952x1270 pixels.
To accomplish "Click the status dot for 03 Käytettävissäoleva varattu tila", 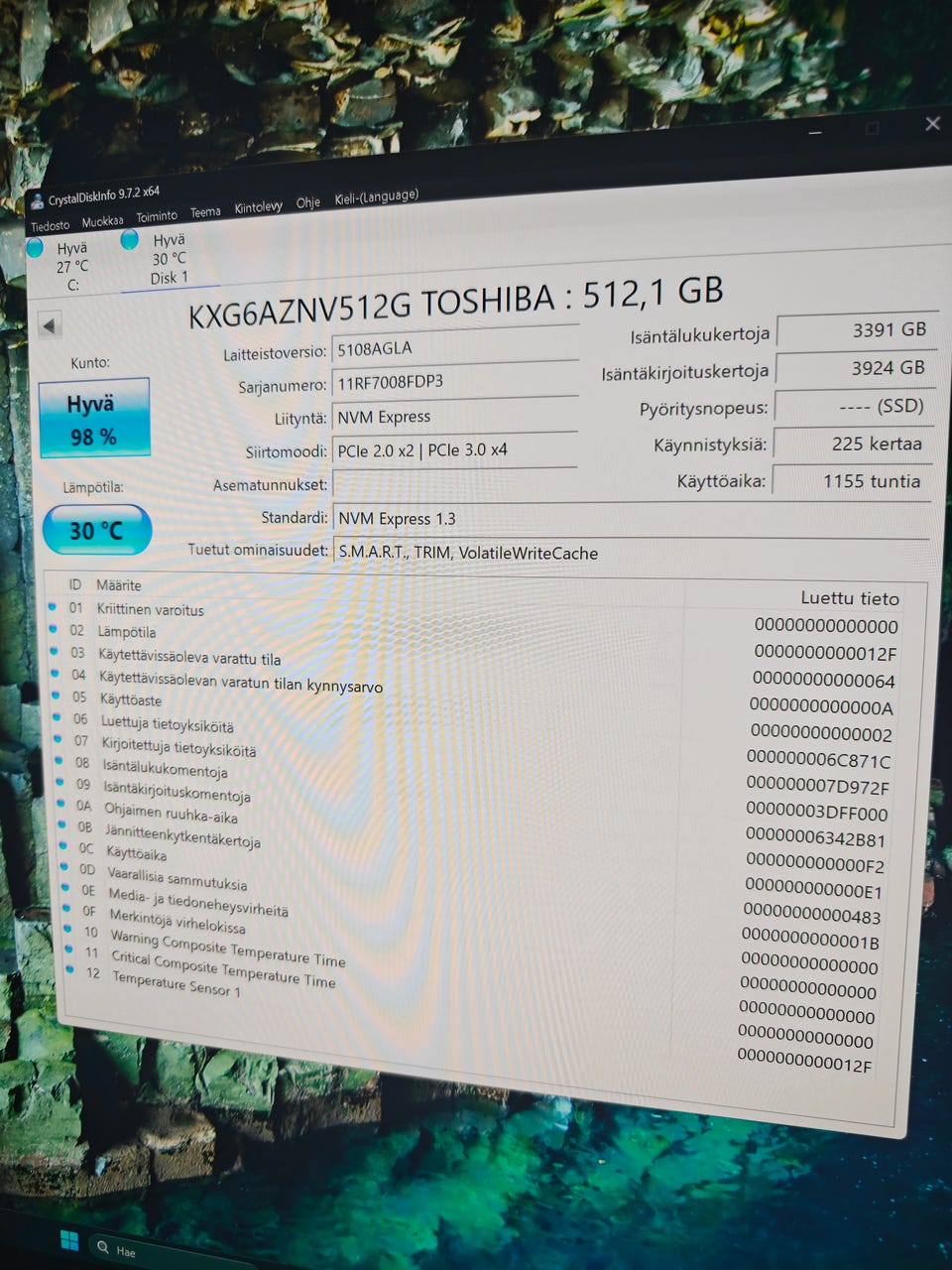I will (x=55, y=651).
